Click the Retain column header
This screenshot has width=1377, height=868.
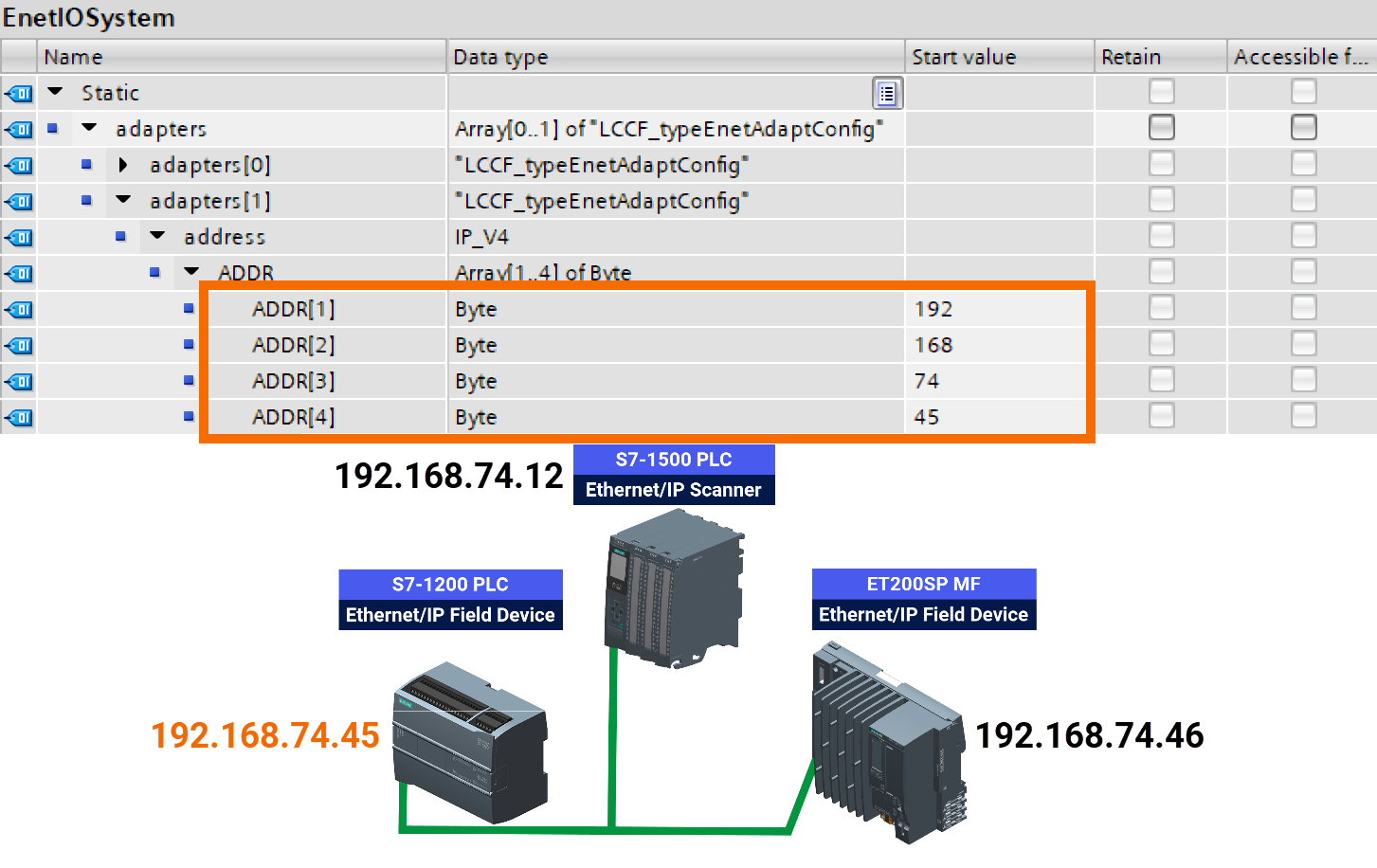click(x=1161, y=57)
